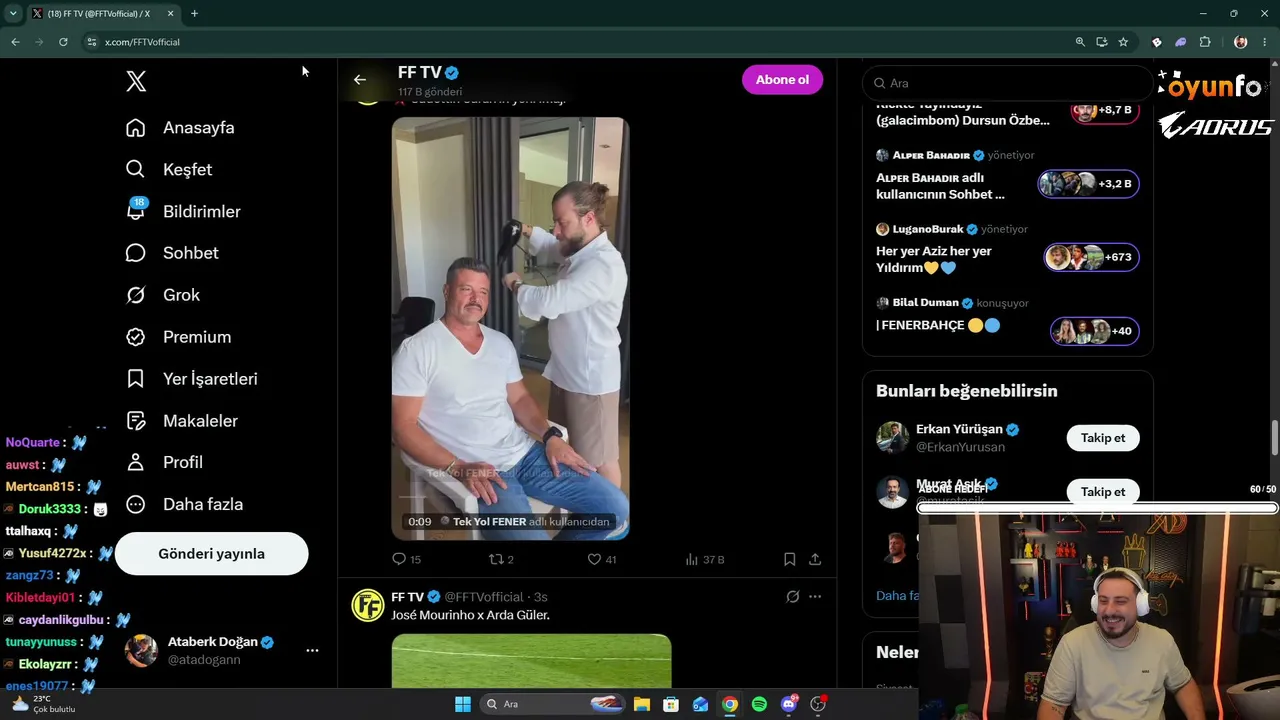Open more options on Mourinho post
The height and width of the screenshot is (720, 1280).
[815, 597]
